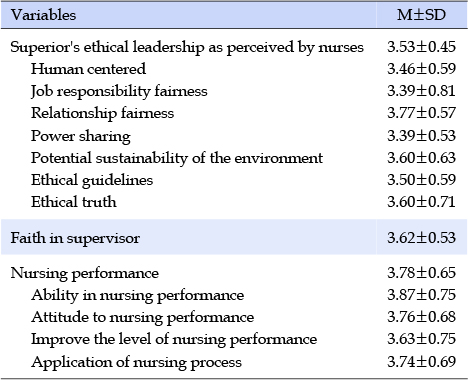The height and width of the screenshot is (380, 468).
Task: Select the value 3.62±0.53
Action: pyautogui.click(x=421, y=238)
